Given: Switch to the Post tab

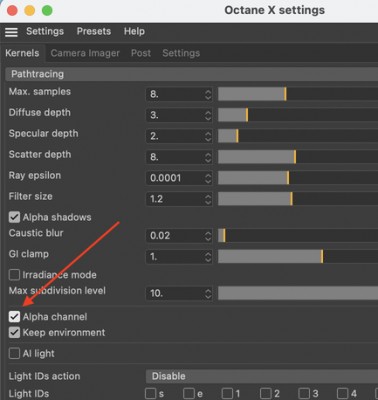Looking at the screenshot, I should pyautogui.click(x=141, y=53).
